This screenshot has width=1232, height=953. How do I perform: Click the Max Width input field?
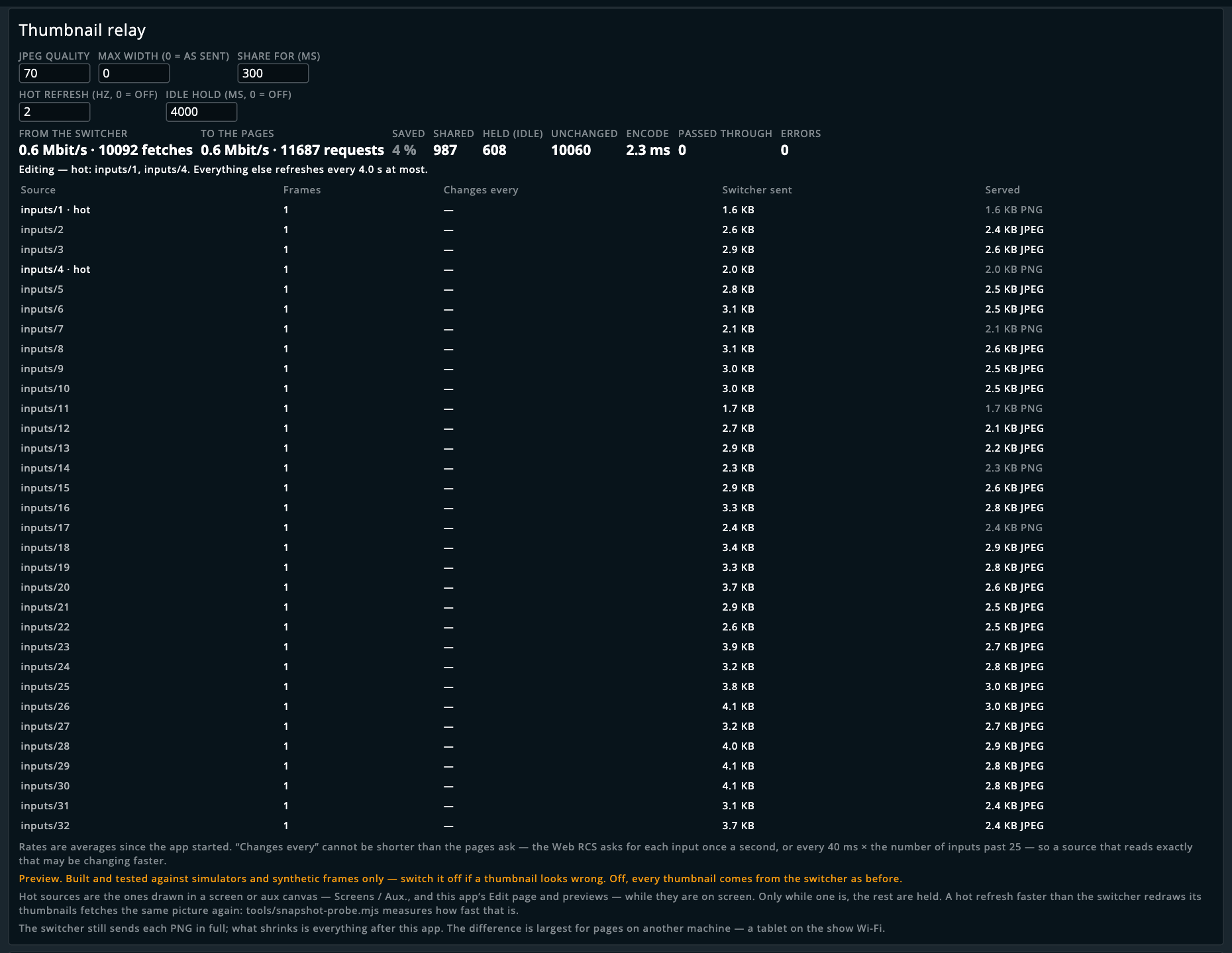(x=134, y=74)
